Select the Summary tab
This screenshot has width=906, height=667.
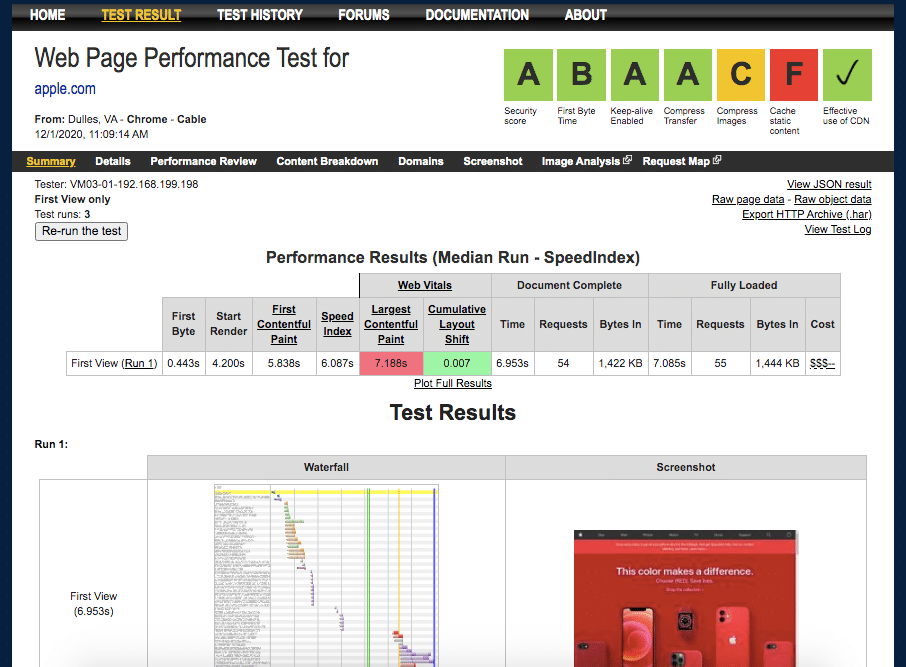(51, 161)
